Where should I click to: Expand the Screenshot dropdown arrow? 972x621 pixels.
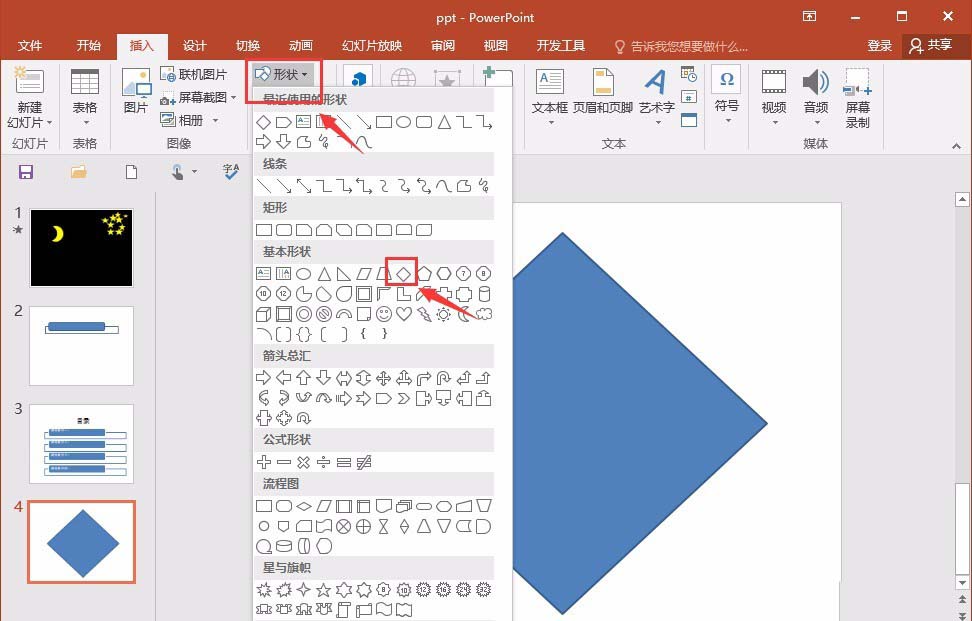(234, 97)
